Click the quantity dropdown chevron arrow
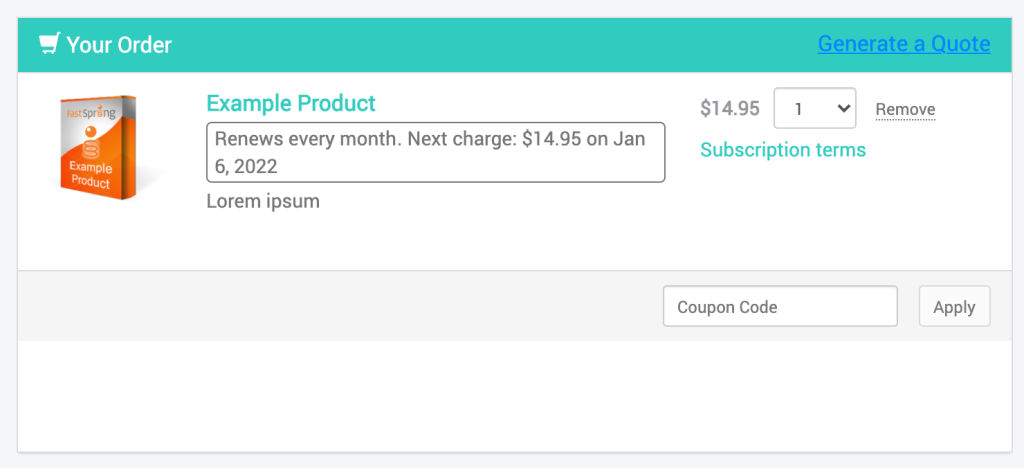This screenshot has height=468, width=1024. click(843, 108)
